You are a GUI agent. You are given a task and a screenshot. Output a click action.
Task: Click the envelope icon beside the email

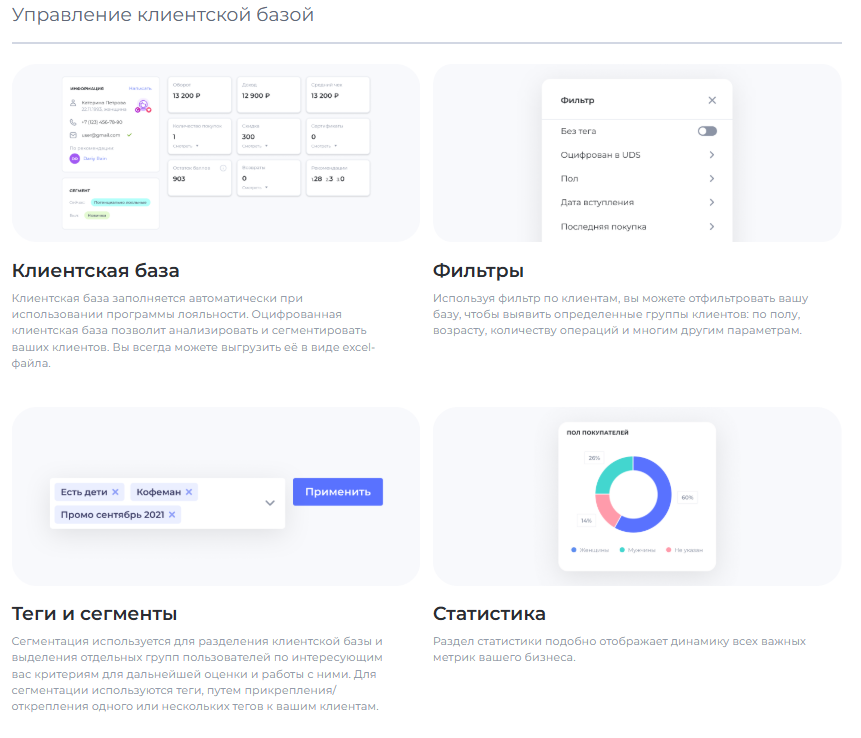[x=73, y=134]
